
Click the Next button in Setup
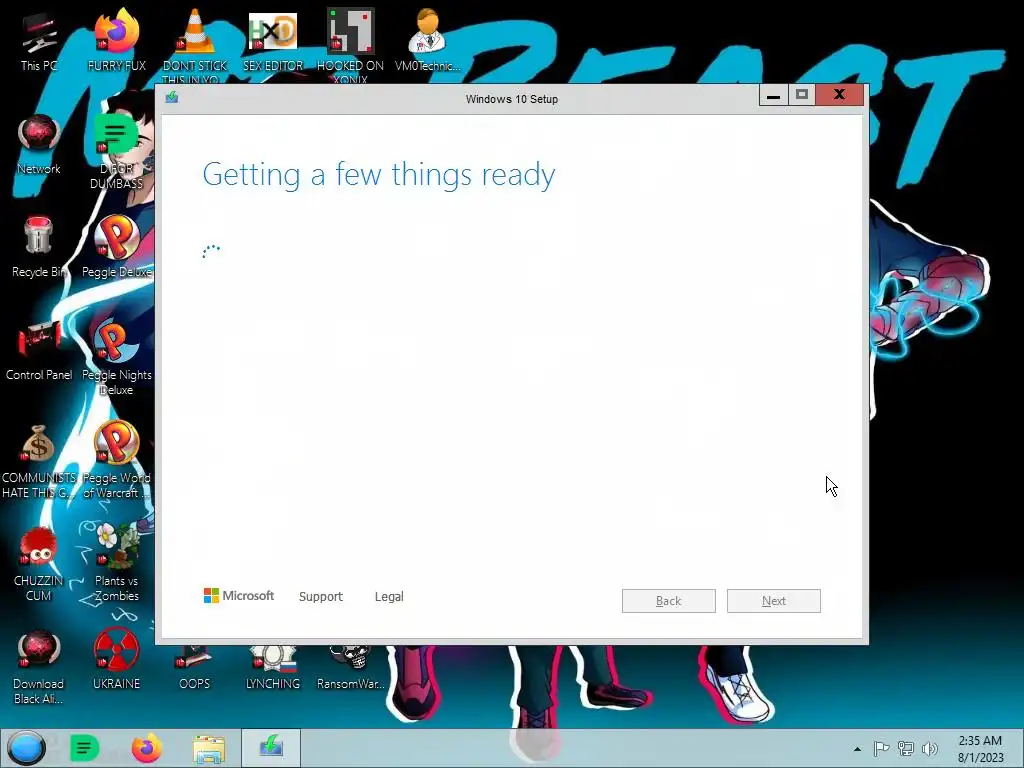[774, 601]
